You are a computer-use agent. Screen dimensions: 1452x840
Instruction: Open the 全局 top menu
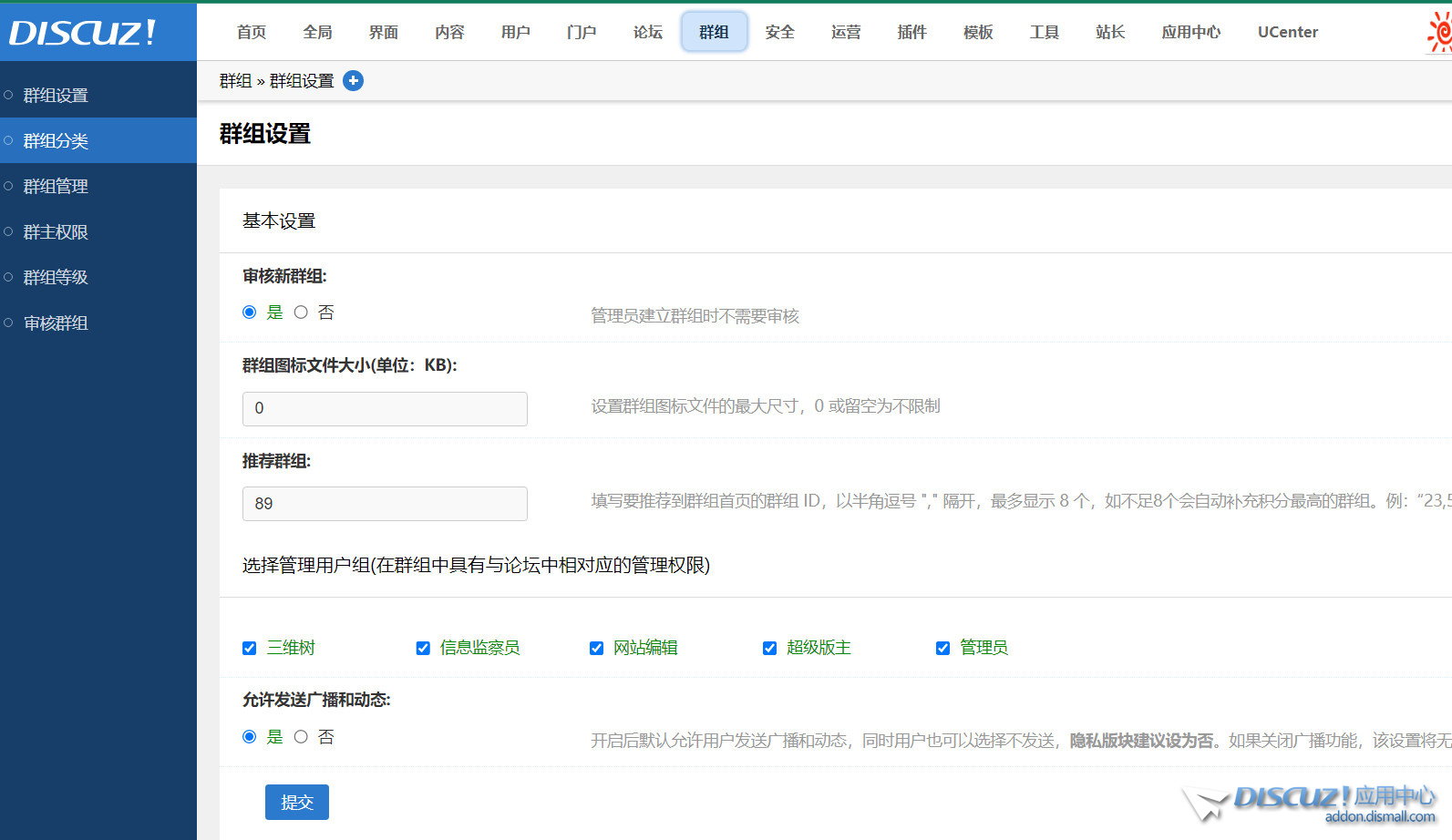317,32
